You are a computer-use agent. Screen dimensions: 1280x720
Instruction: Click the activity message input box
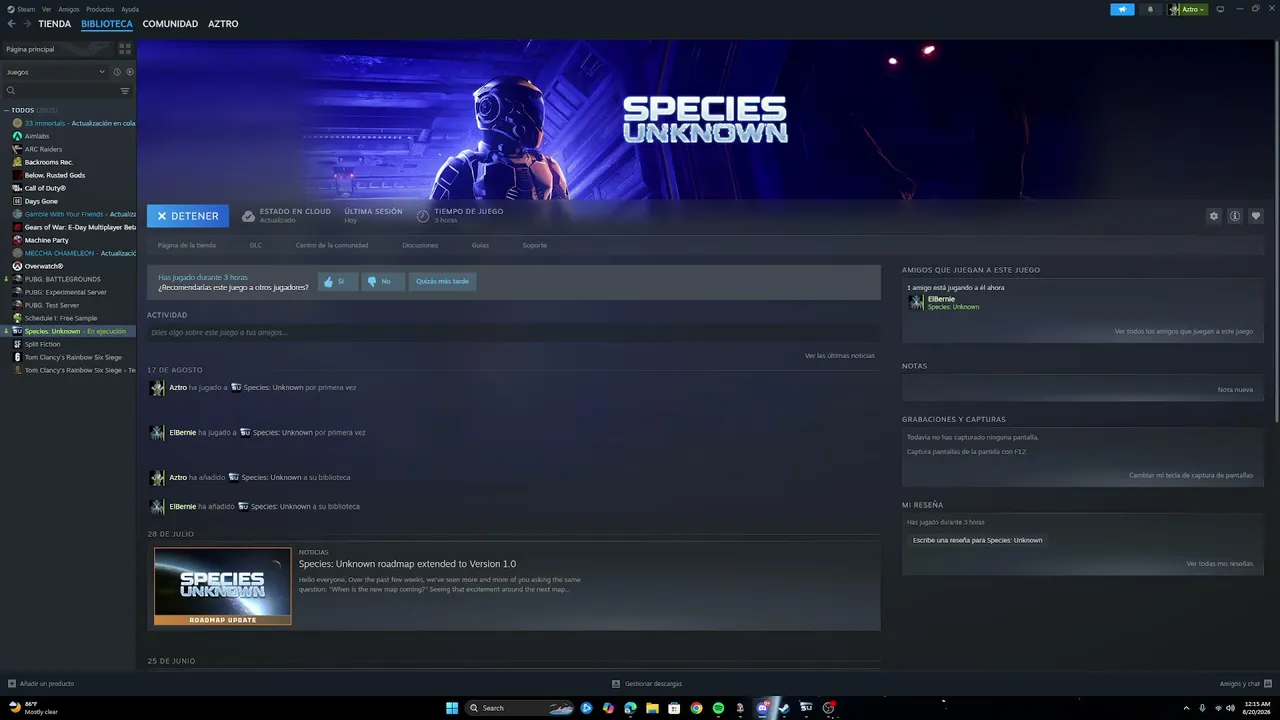pos(513,332)
